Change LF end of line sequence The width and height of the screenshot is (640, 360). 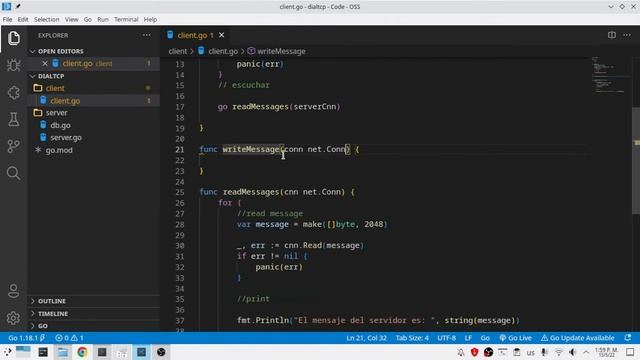point(468,338)
